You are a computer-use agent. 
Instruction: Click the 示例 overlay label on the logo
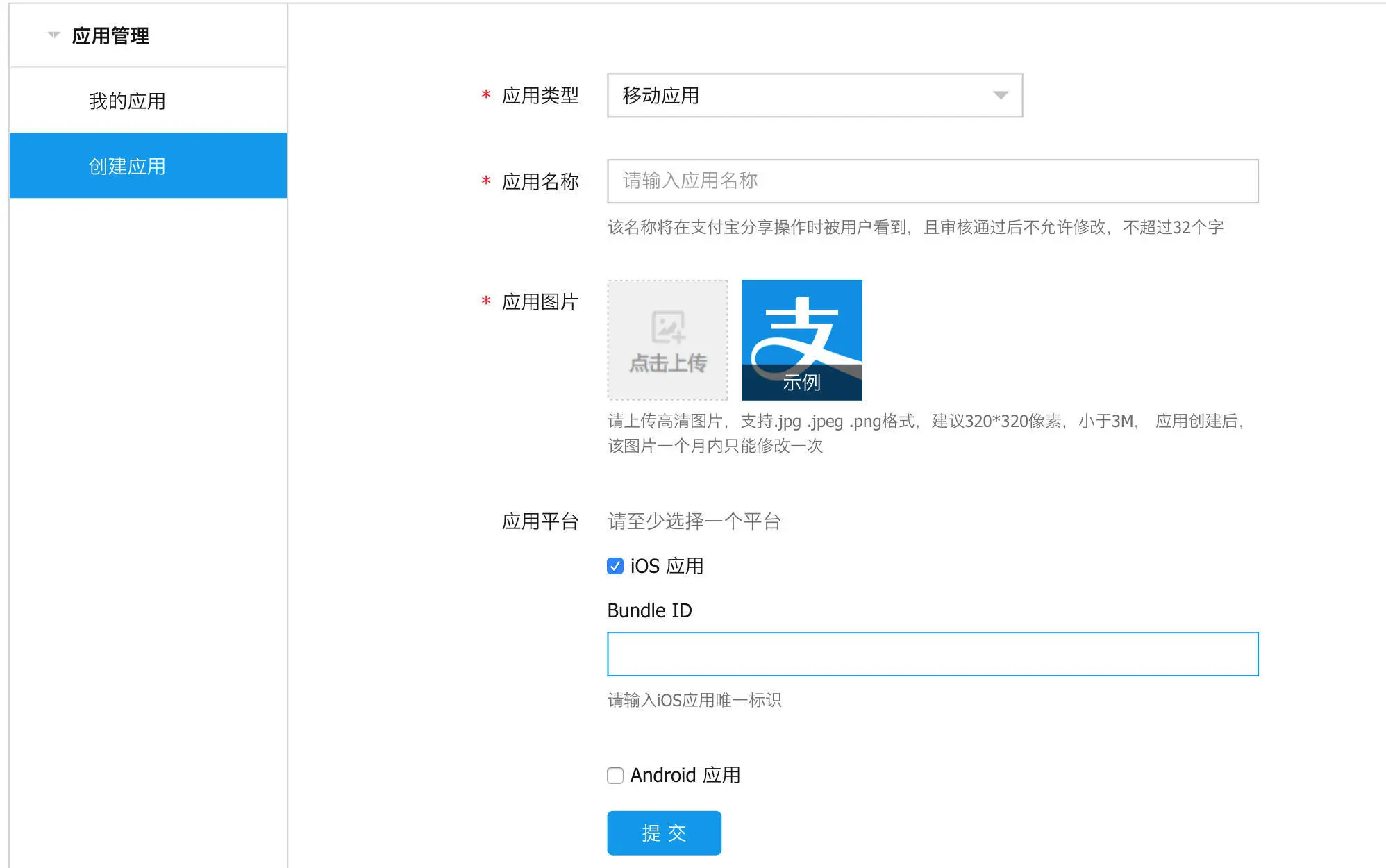(x=801, y=383)
